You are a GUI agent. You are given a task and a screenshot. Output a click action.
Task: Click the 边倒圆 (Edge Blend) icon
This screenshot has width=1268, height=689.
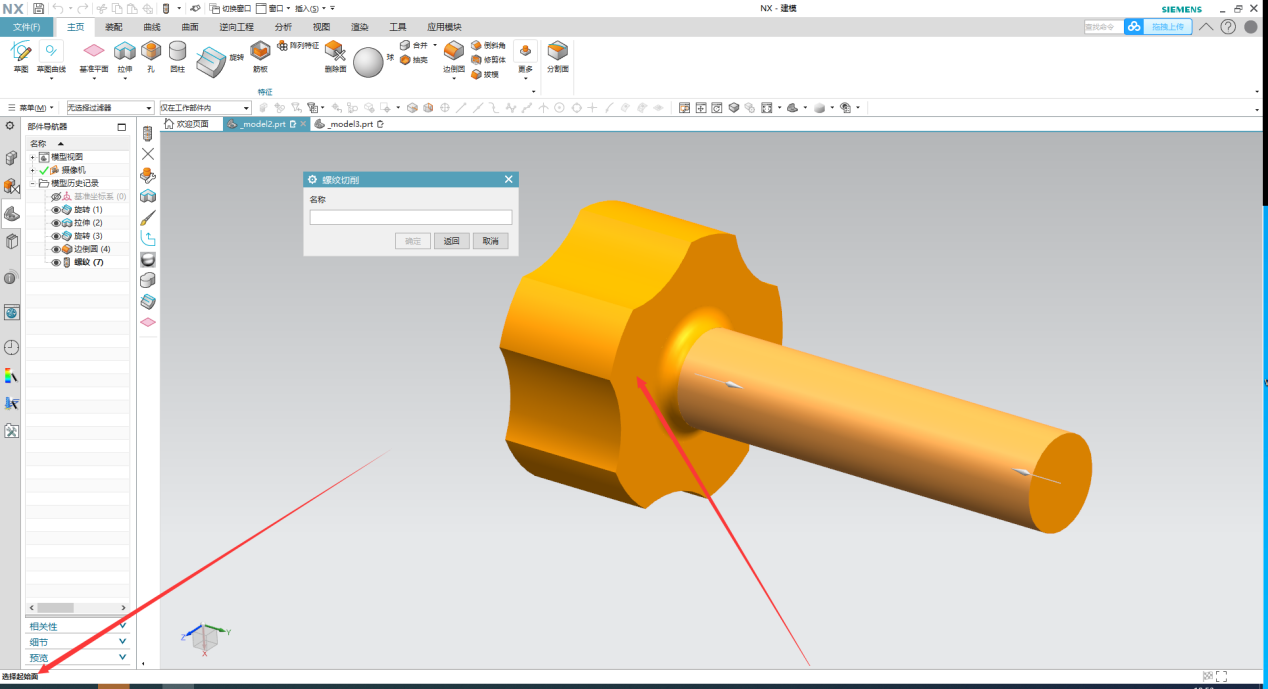(x=453, y=52)
